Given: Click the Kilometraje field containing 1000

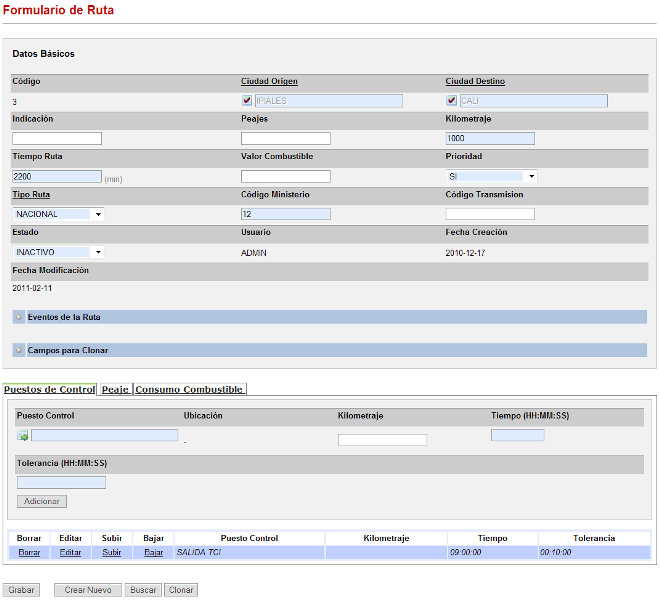Looking at the screenshot, I should (490, 139).
